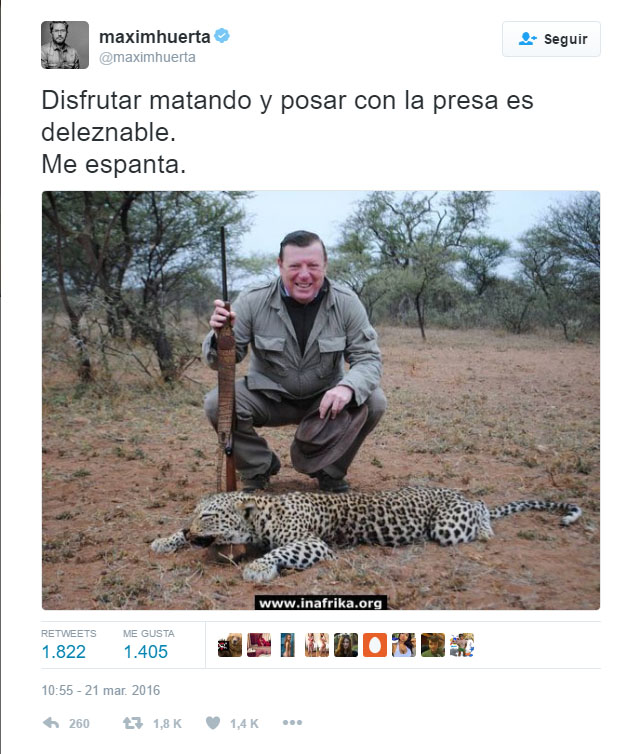The width and height of the screenshot is (620, 754).
Task: Click the second liker avatar in pink
Action: click(259, 645)
